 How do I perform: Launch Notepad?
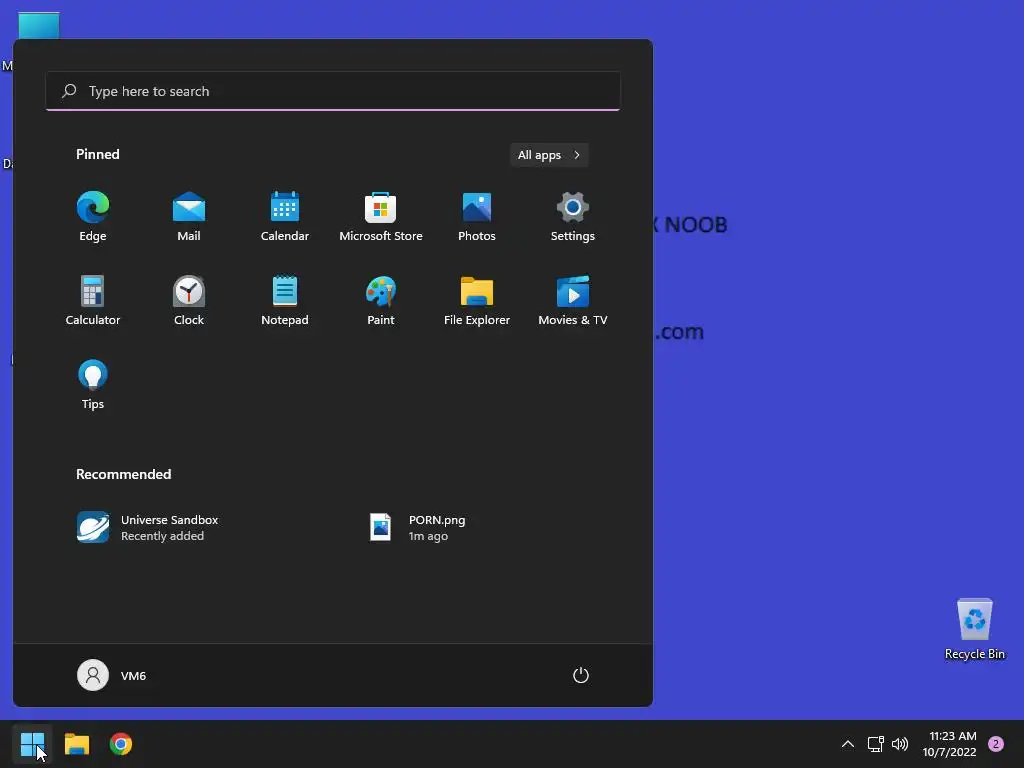[285, 300]
